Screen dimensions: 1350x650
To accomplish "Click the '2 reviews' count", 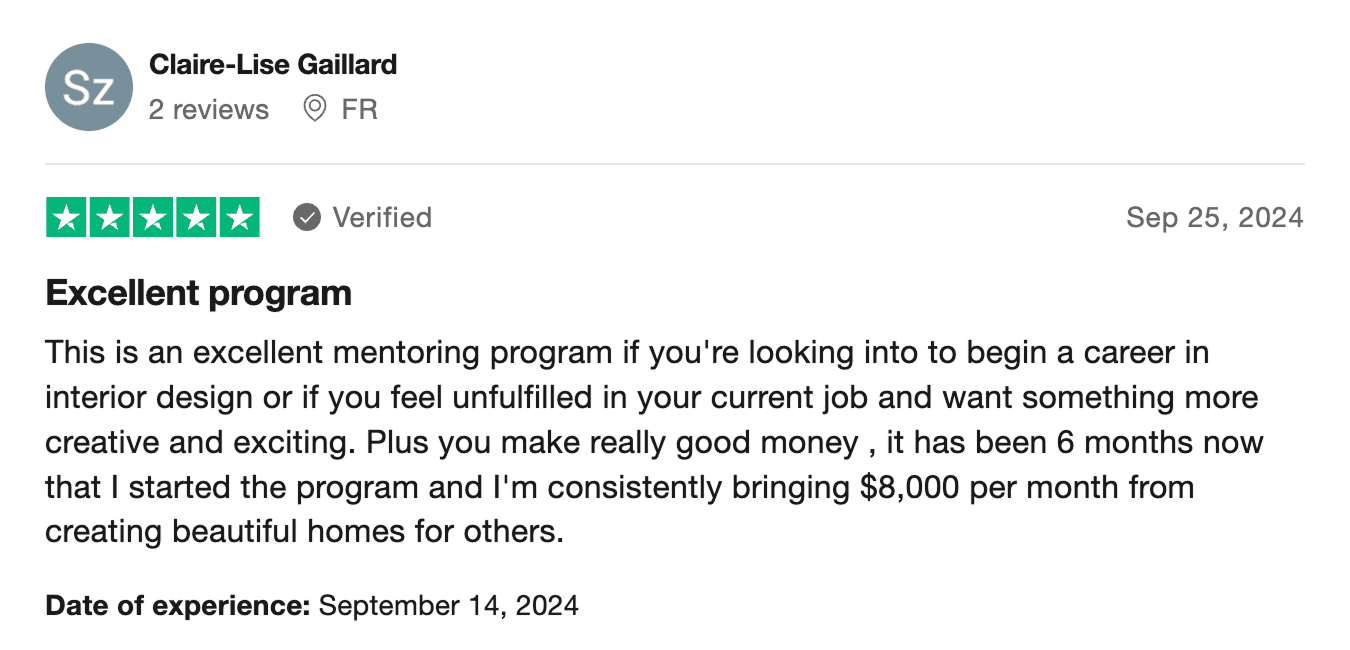I will pos(209,109).
